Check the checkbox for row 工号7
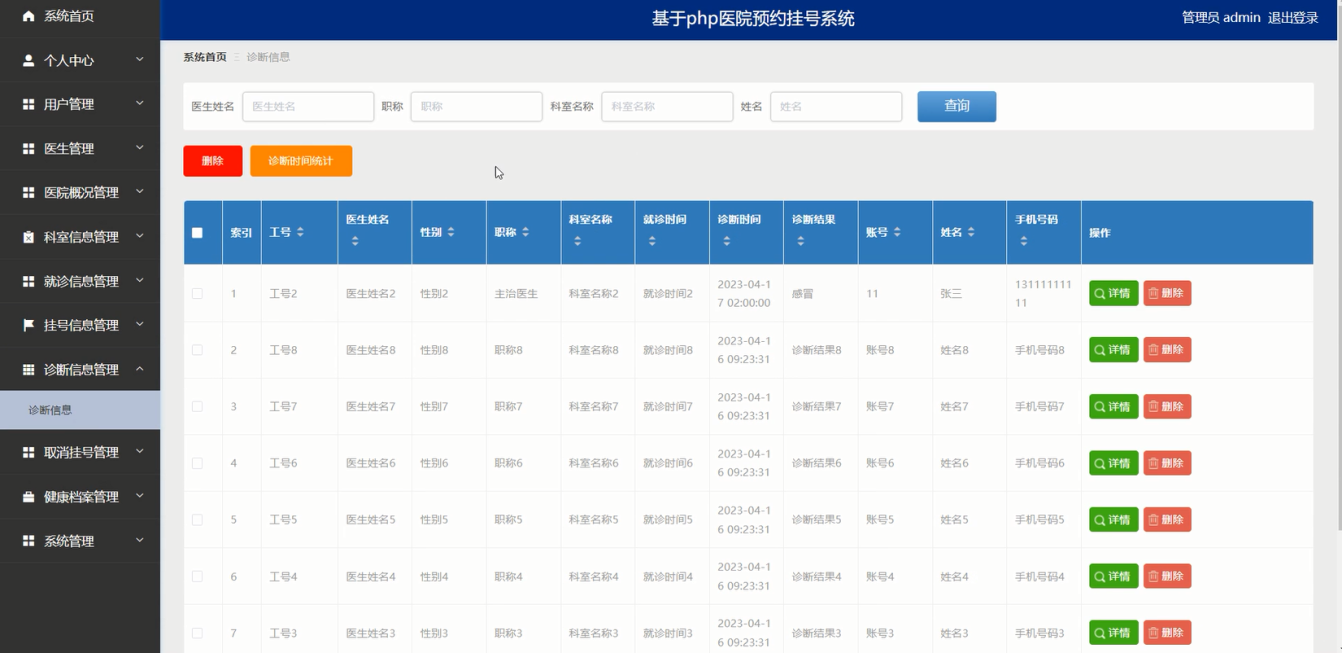 pos(197,406)
